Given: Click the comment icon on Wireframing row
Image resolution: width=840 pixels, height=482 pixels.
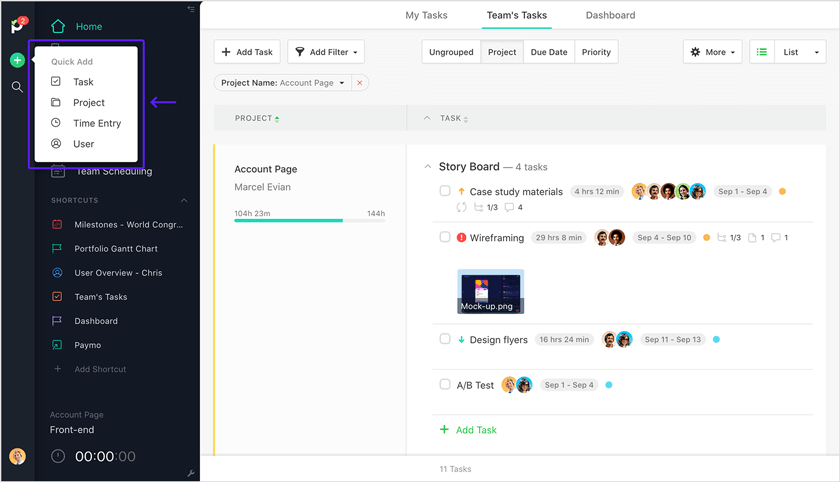Looking at the screenshot, I should tap(776, 238).
